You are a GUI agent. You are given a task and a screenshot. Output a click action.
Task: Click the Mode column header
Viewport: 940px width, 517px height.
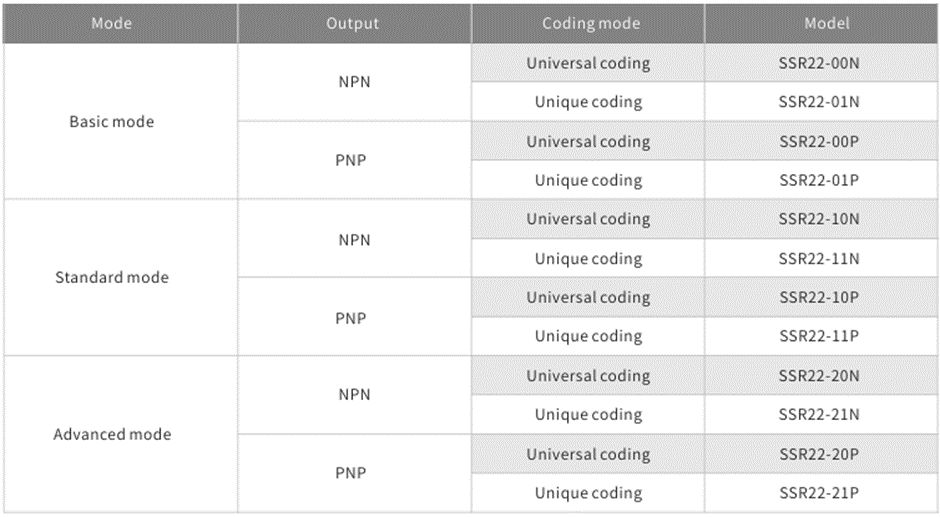pyautogui.click(x=111, y=24)
